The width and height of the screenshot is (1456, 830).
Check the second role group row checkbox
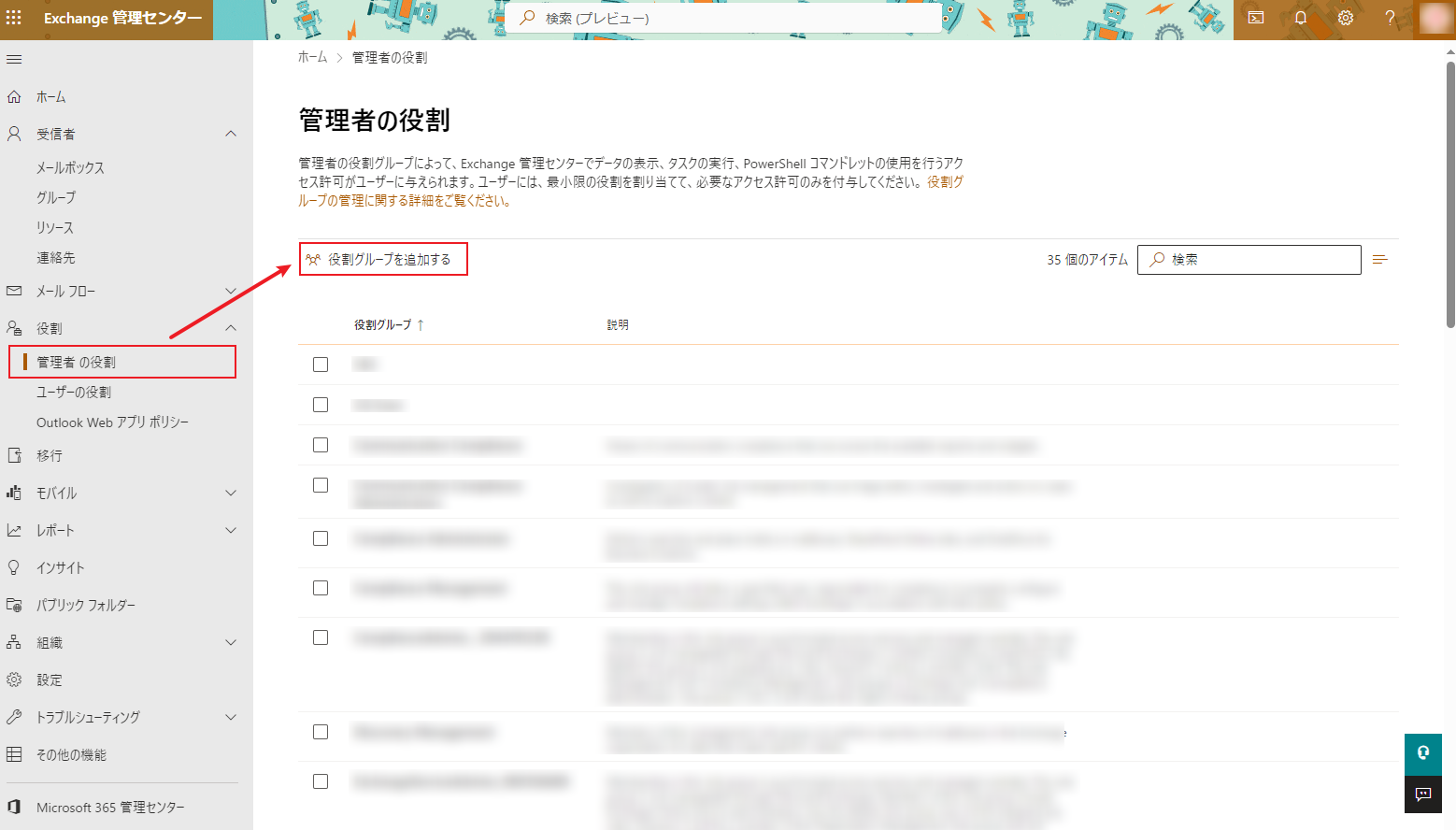321,405
